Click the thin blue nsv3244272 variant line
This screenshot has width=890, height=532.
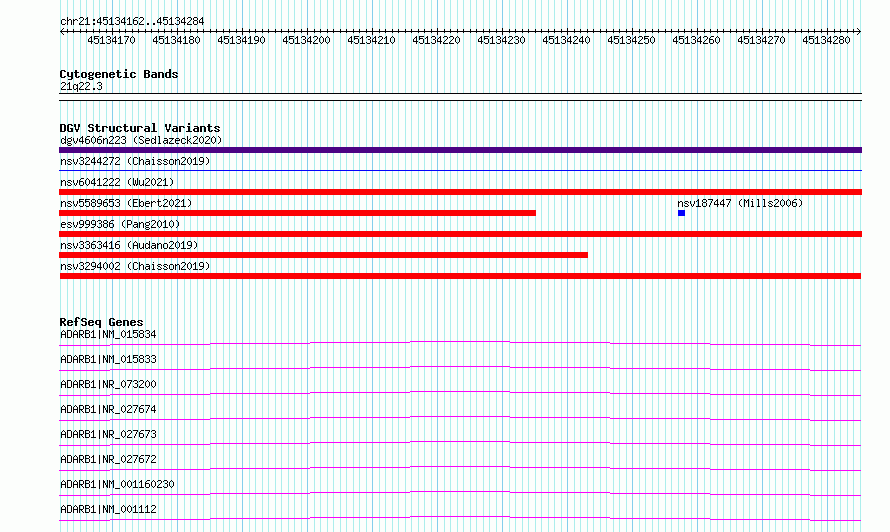pyautogui.click(x=460, y=170)
